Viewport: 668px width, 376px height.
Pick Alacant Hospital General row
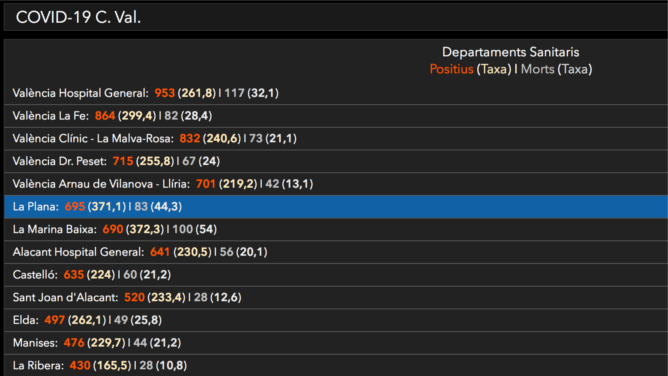[x=336, y=252]
